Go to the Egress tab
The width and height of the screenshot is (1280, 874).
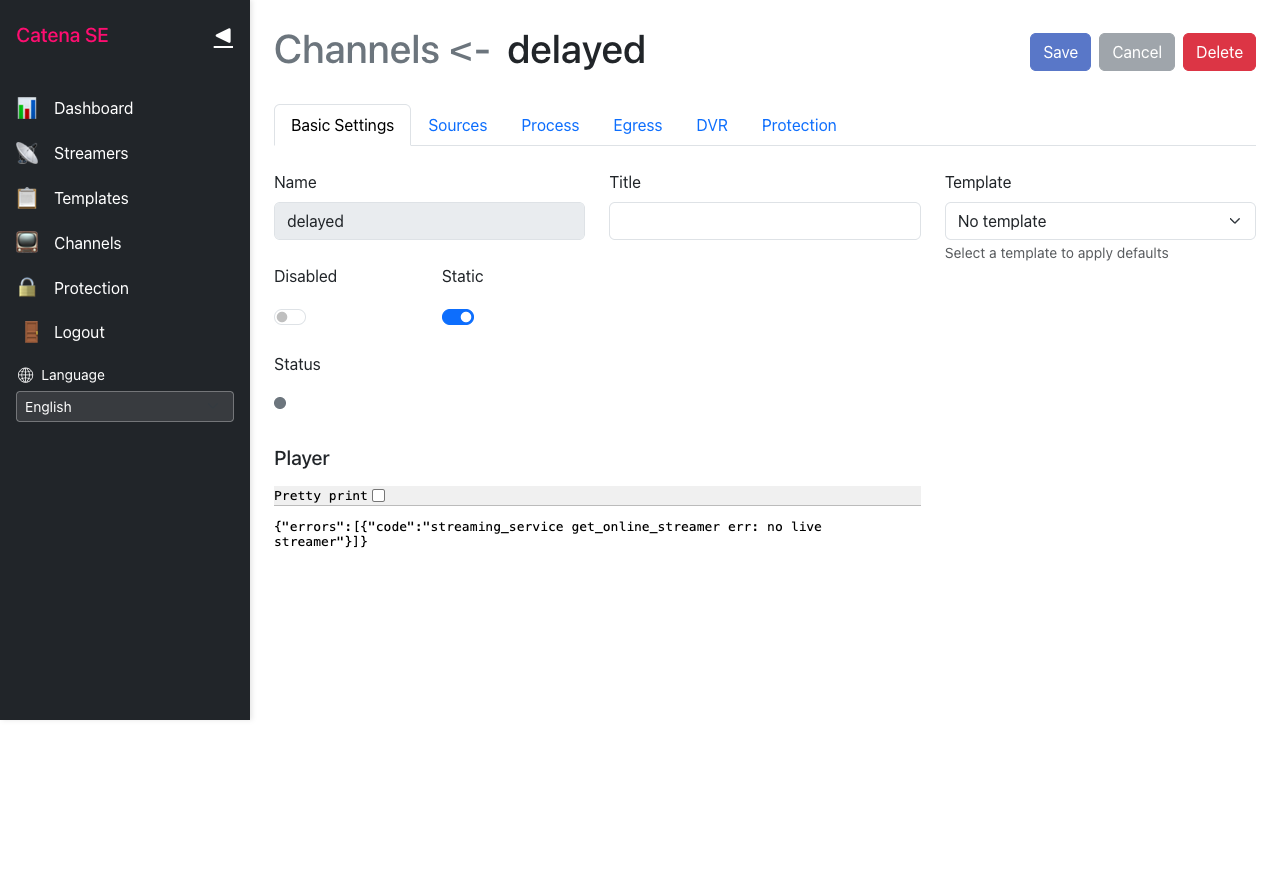(x=637, y=125)
